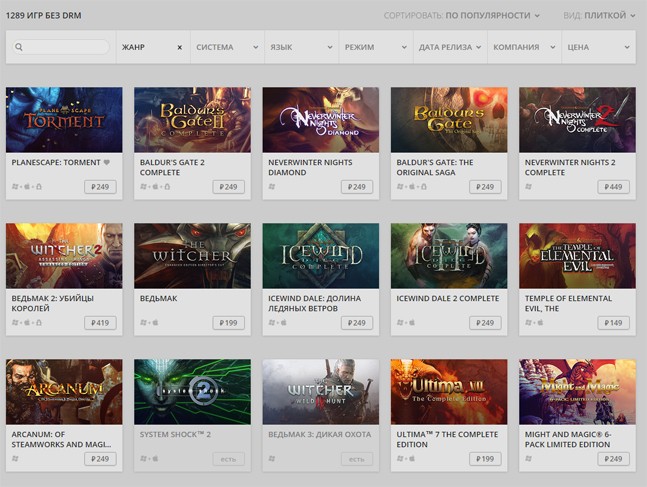Buy Planescape: Torment for ₽249
Image resolution: width=647 pixels, height=487 pixels.
[x=100, y=187]
